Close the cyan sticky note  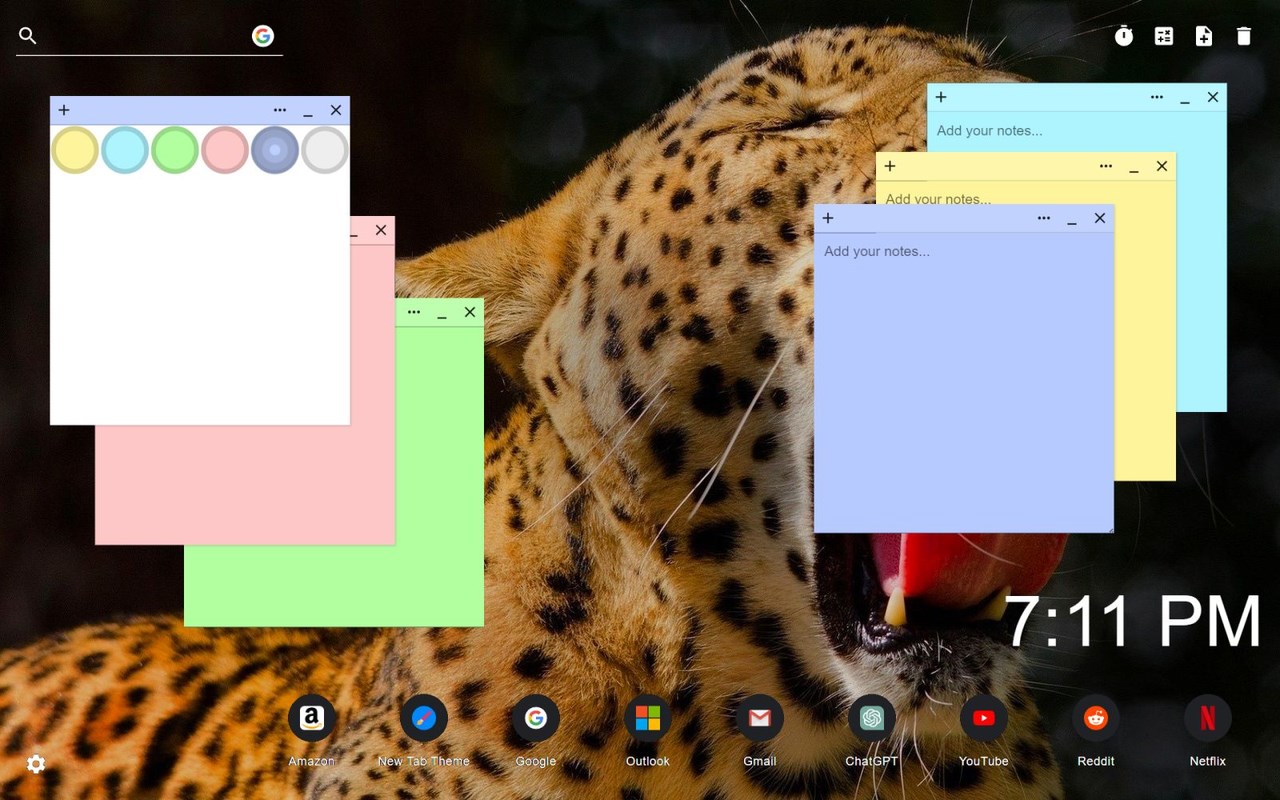pyautogui.click(x=1213, y=97)
